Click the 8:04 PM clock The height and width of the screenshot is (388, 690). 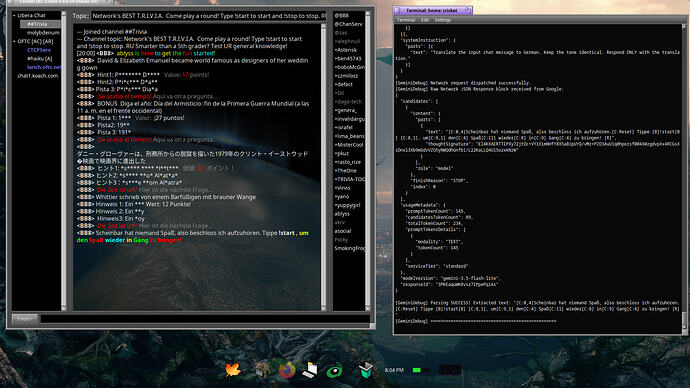[394, 370]
